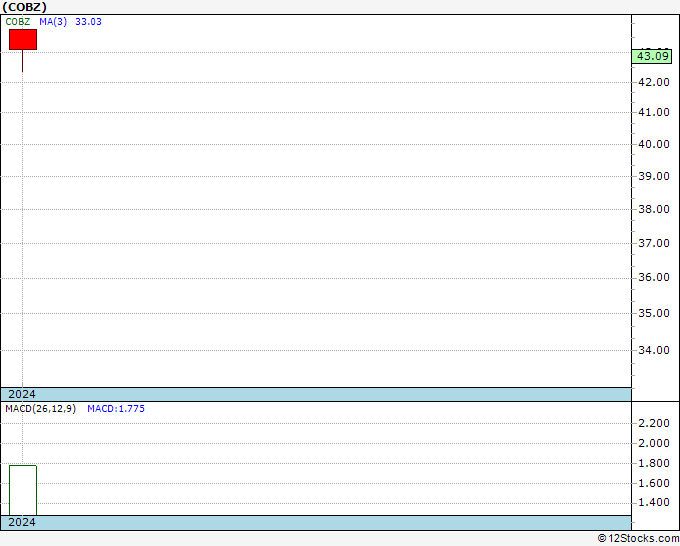Viewport: 680px width, 546px height.
Task: Click the (COBZ) chart title
Action: click(x=24, y=7)
